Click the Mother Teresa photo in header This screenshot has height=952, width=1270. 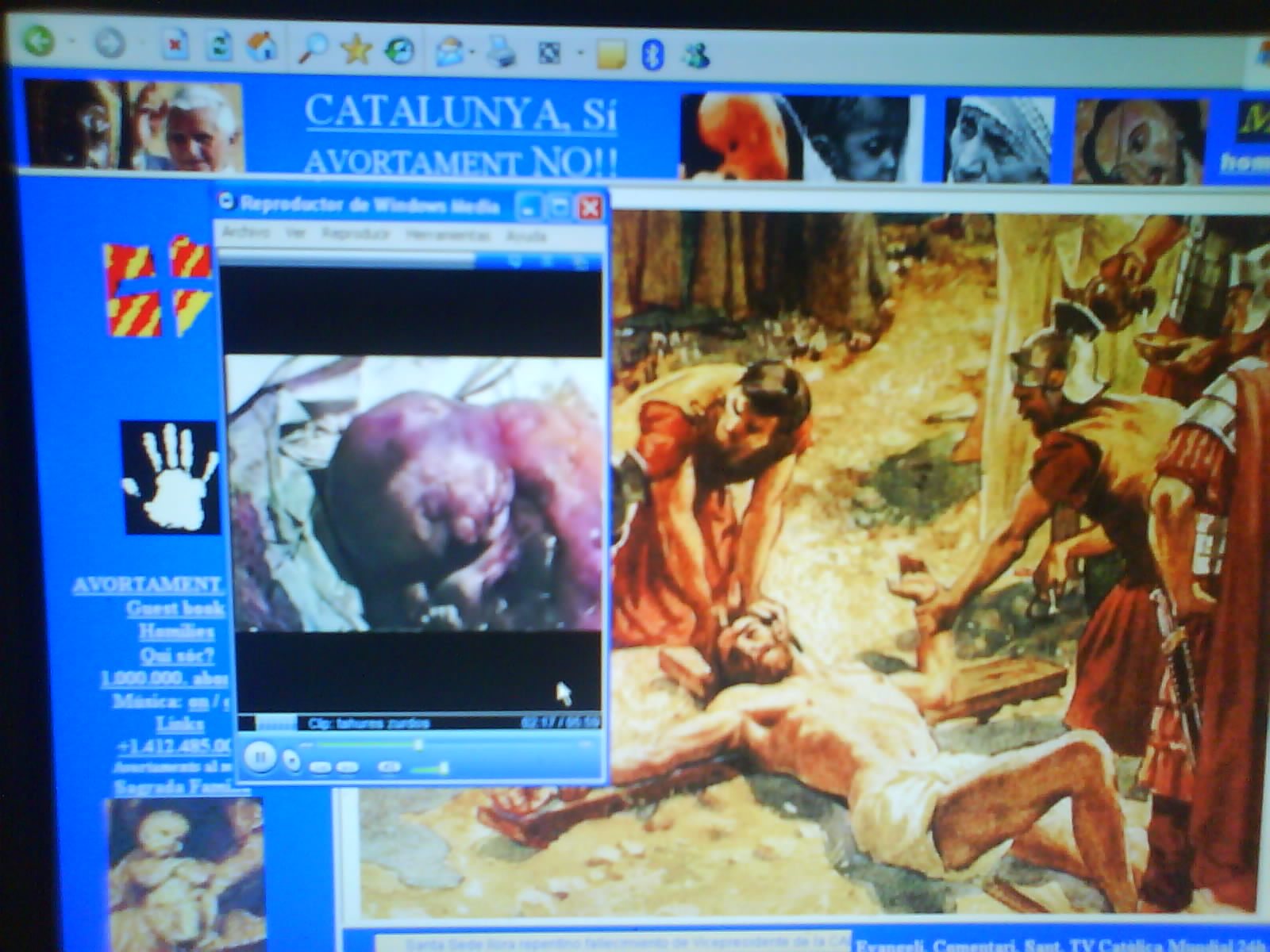[x=999, y=140]
